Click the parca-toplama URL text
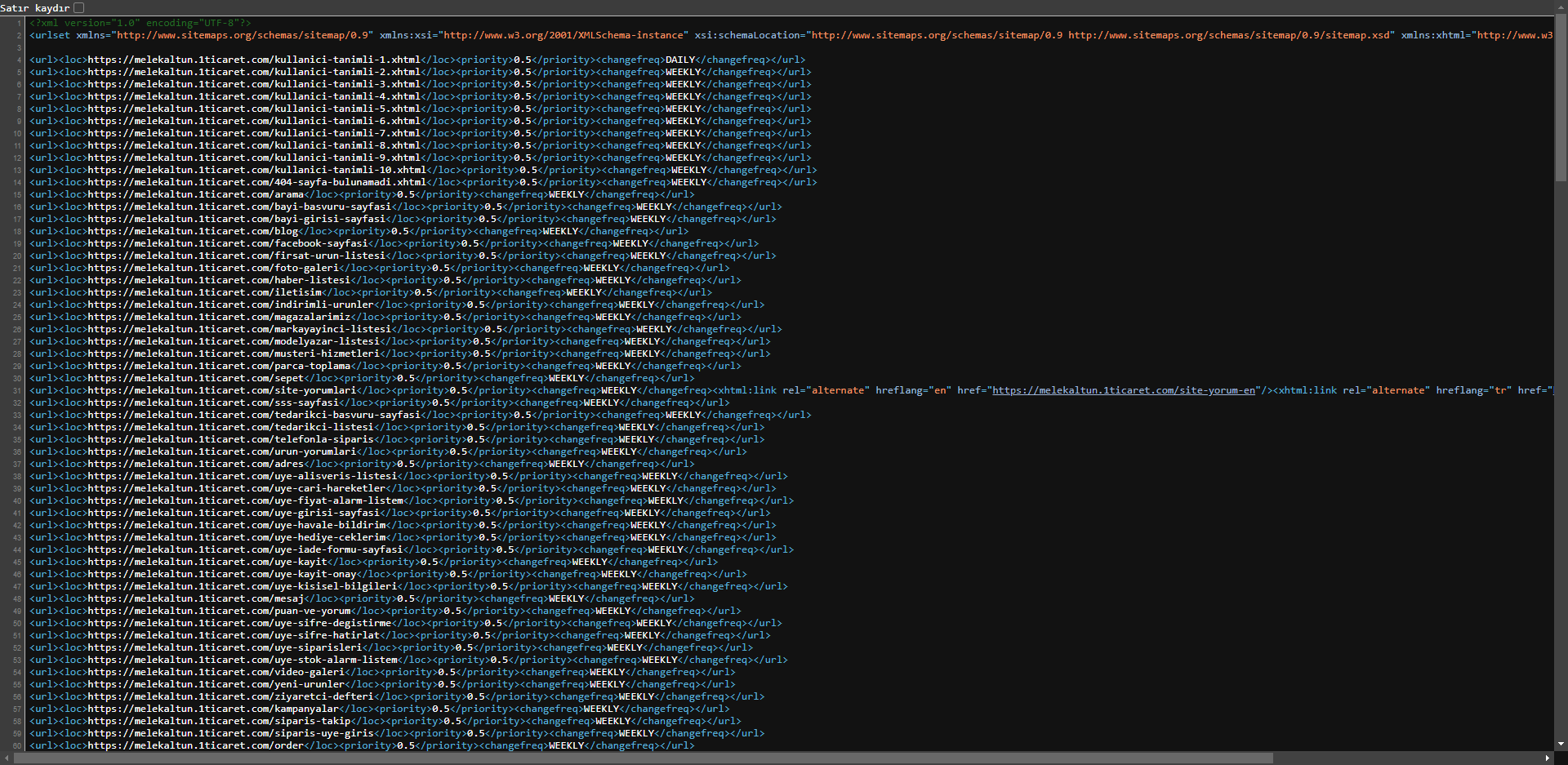The width and height of the screenshot is (1568, 765). click(219, 366)
